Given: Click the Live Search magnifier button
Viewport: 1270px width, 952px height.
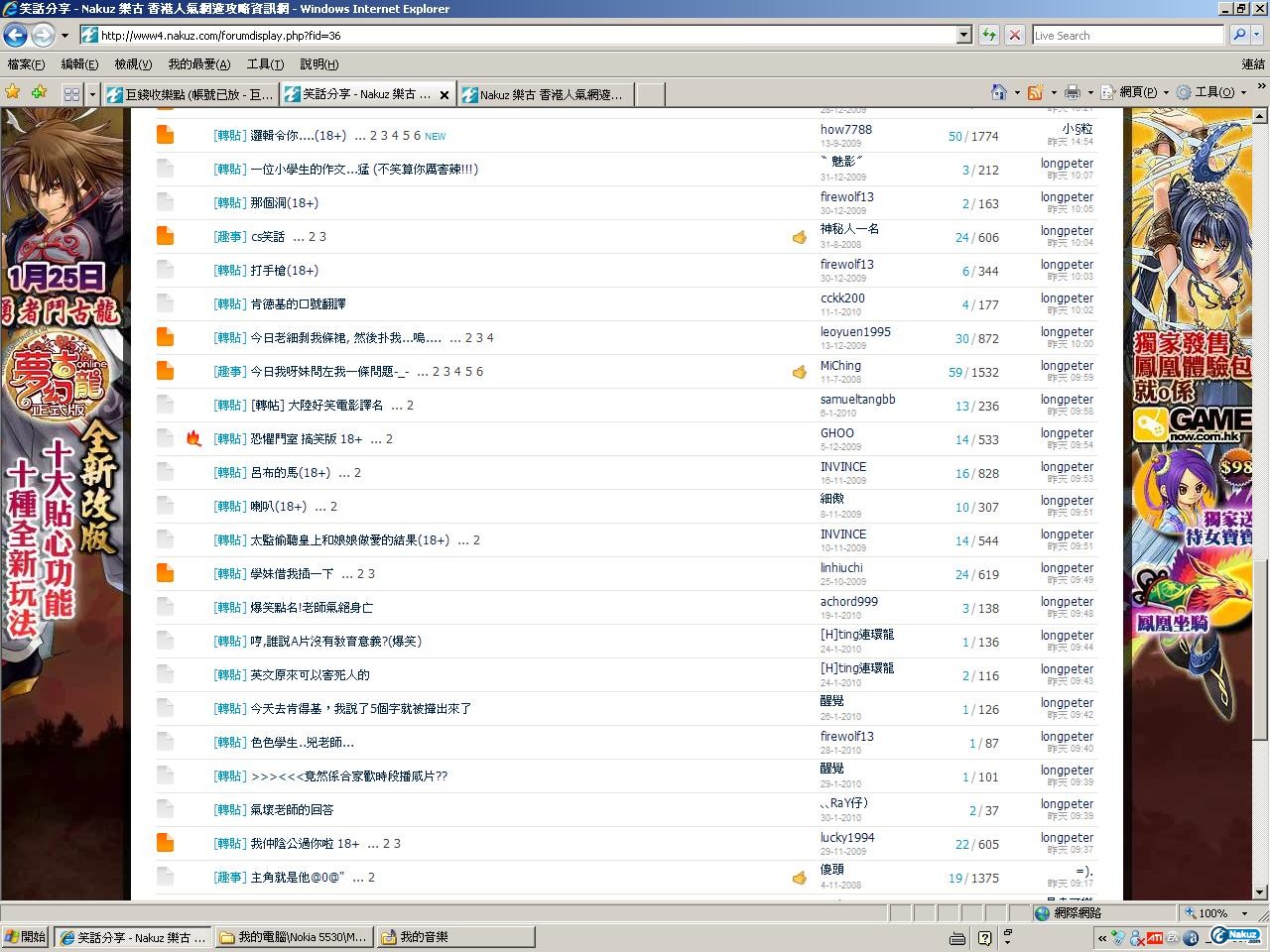Looking at the screenshot, I should coord(1239,36).
